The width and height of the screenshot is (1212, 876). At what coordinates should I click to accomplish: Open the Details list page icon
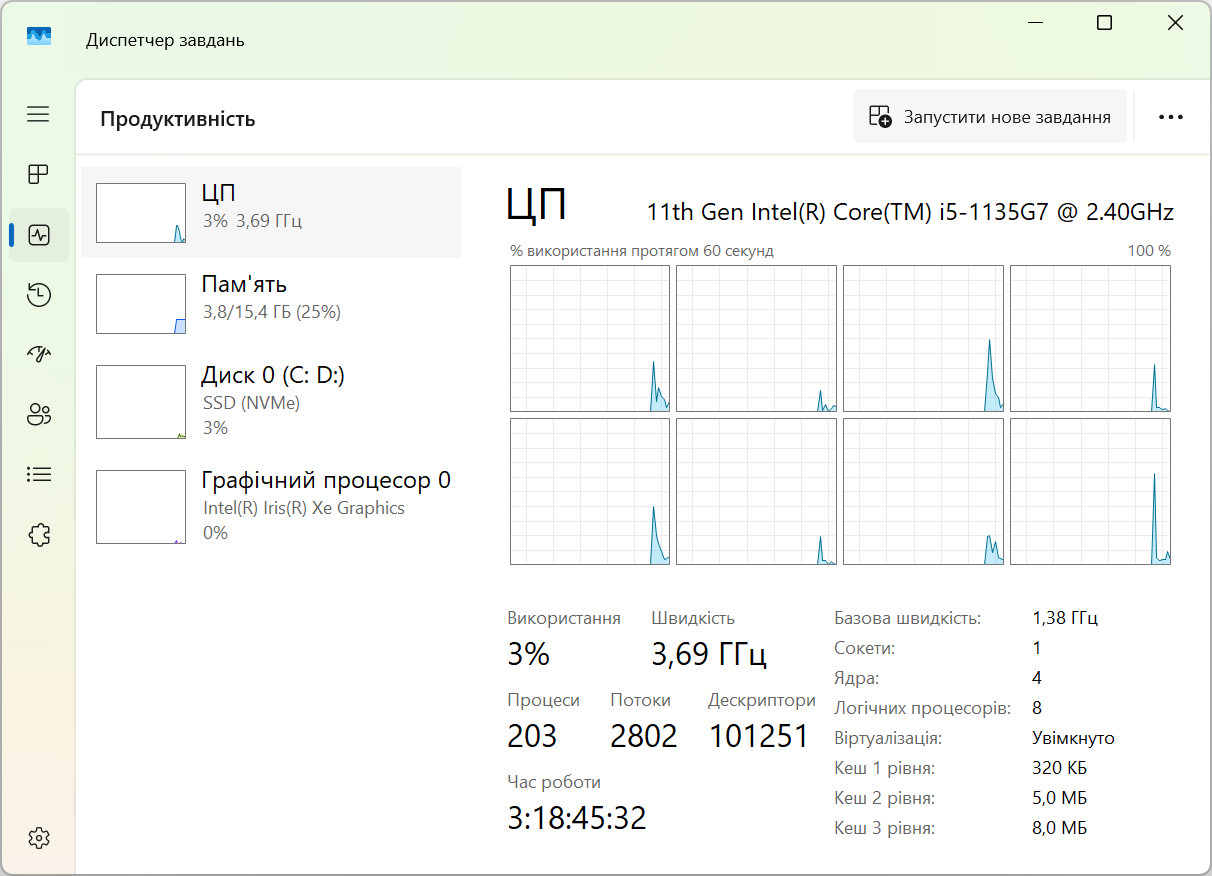39,474
